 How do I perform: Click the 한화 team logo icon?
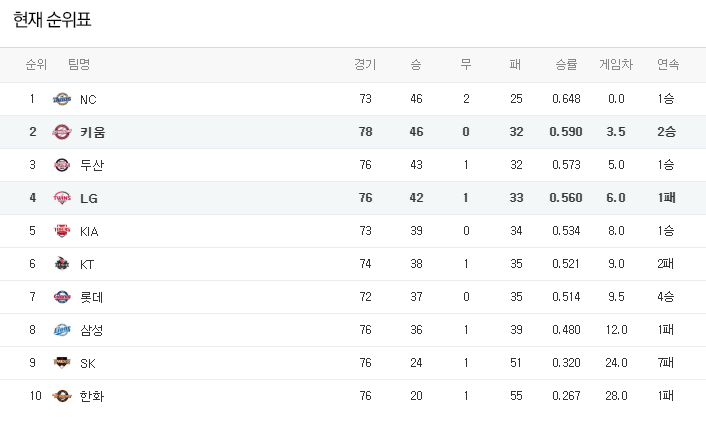62,396
